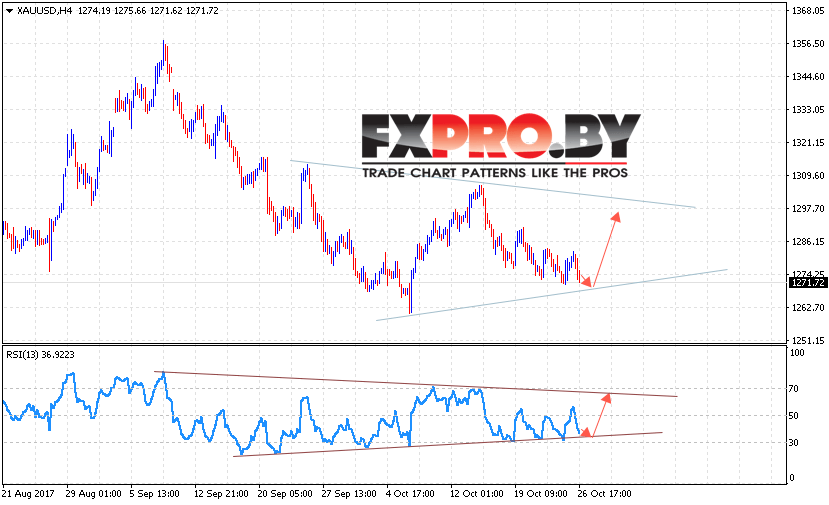Click the 1286.15 price axis label

click(x=808, y=242)
